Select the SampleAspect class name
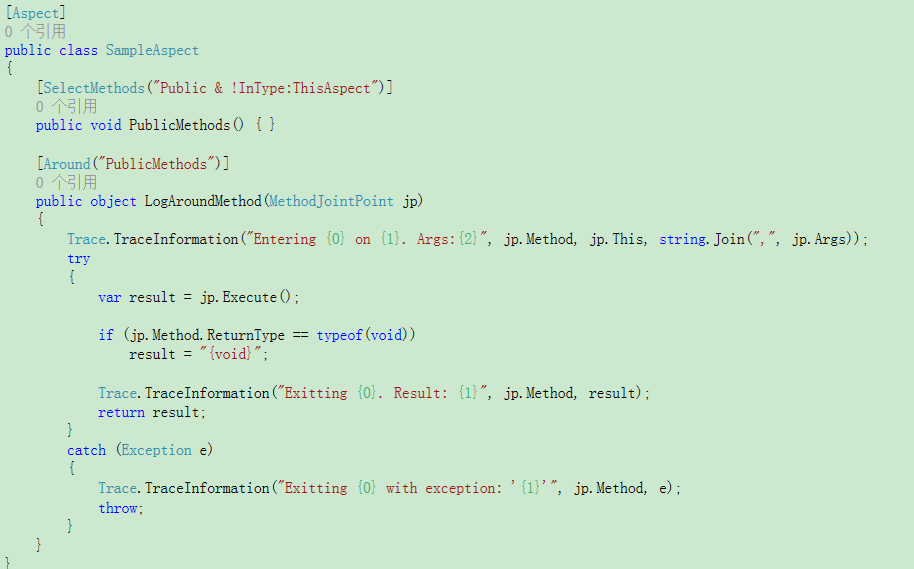Image resolution: width=914 pixels, height=569 pixels. [152, 50]
